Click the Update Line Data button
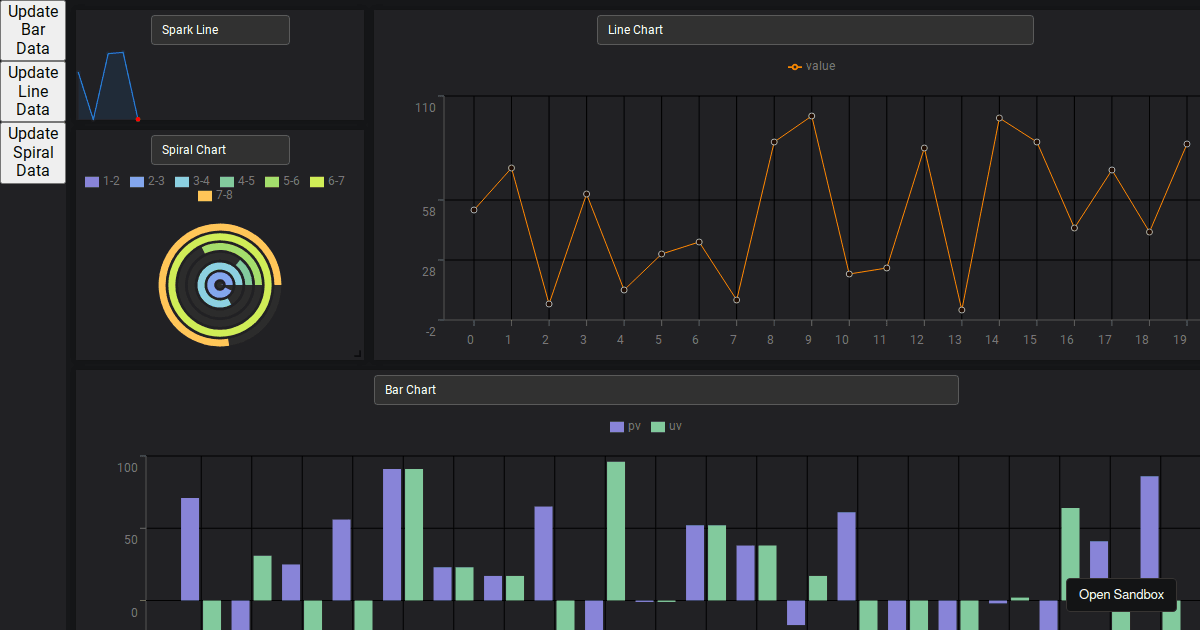The height and width of the screenshot is (630, 1200). point(33,91)
